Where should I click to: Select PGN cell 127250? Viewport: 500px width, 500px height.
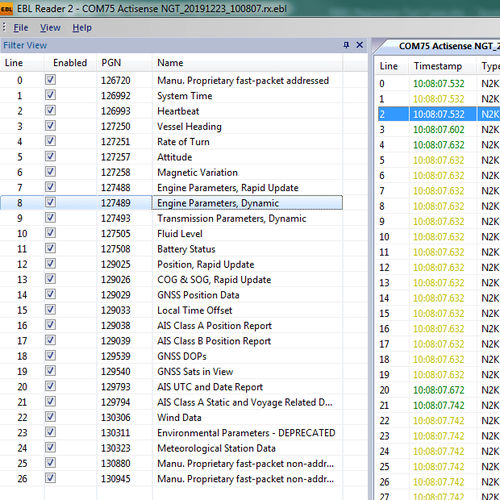coord(116,127)
